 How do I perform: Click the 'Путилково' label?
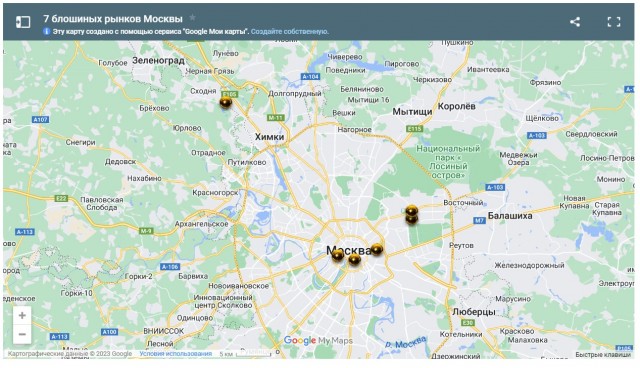point(247,162)
